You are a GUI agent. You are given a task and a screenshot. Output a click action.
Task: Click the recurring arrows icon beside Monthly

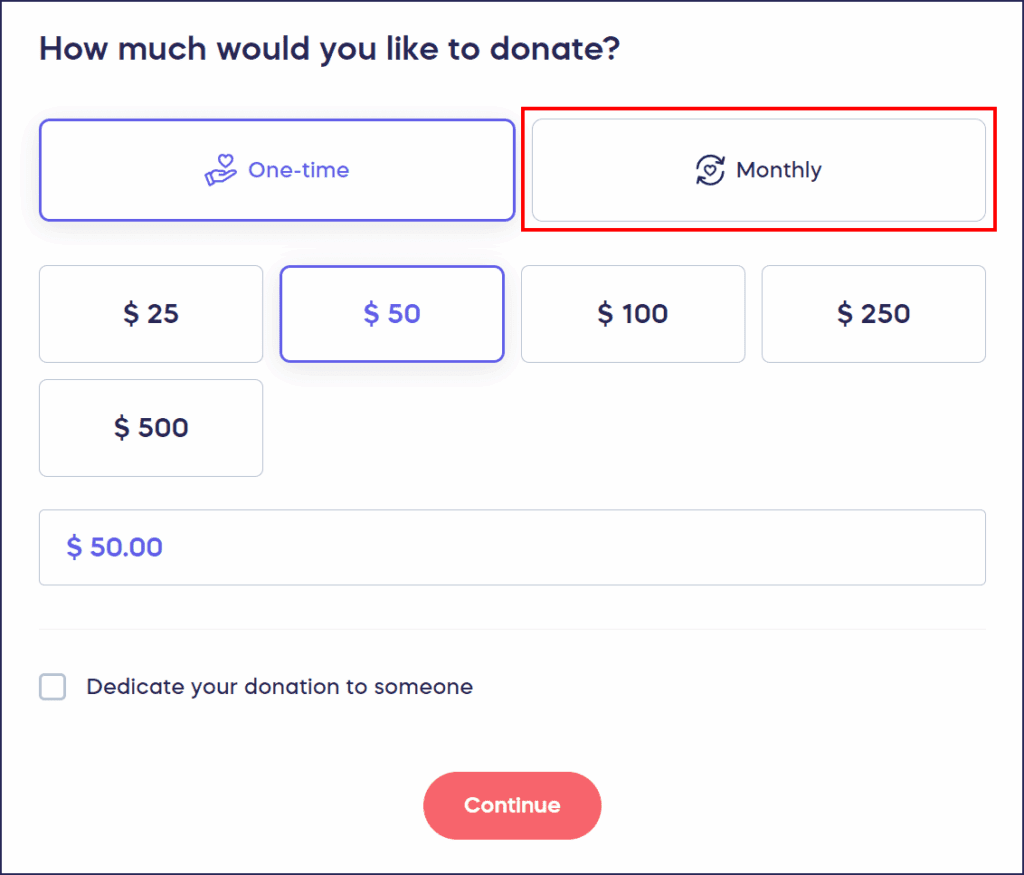710,170
